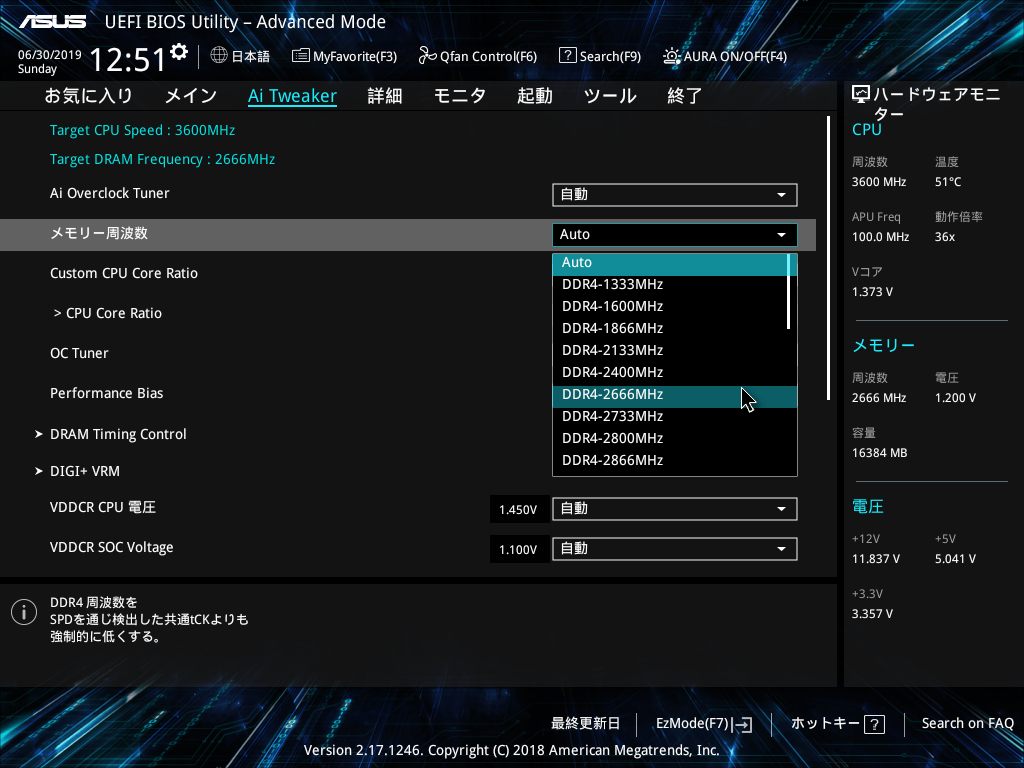
Task: Click Target CPU Speed : 3600MHz text
Action: [142, 131]
